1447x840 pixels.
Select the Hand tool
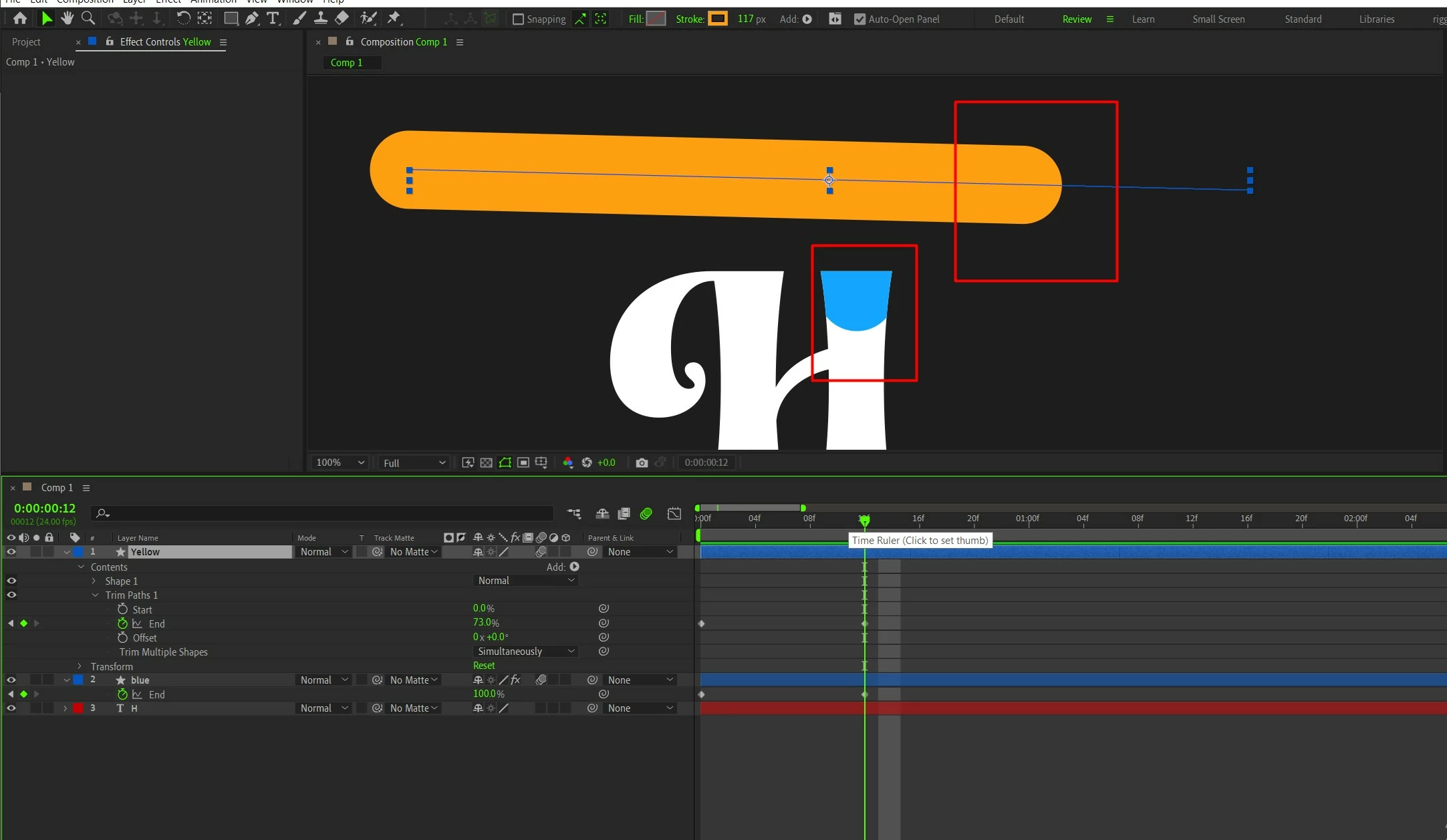67,19
